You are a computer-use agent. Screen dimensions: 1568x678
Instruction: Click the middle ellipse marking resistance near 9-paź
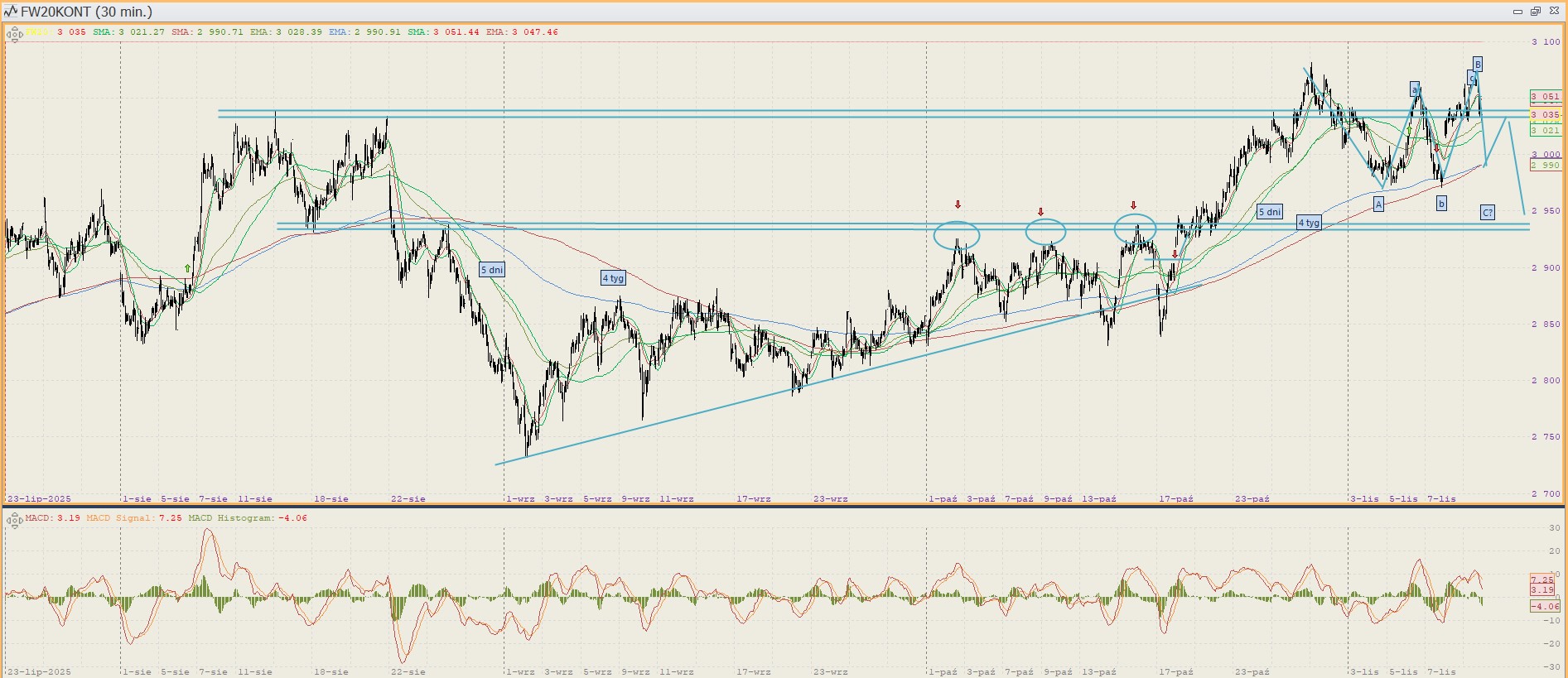pyautogui.click(x=1045, y=232)
